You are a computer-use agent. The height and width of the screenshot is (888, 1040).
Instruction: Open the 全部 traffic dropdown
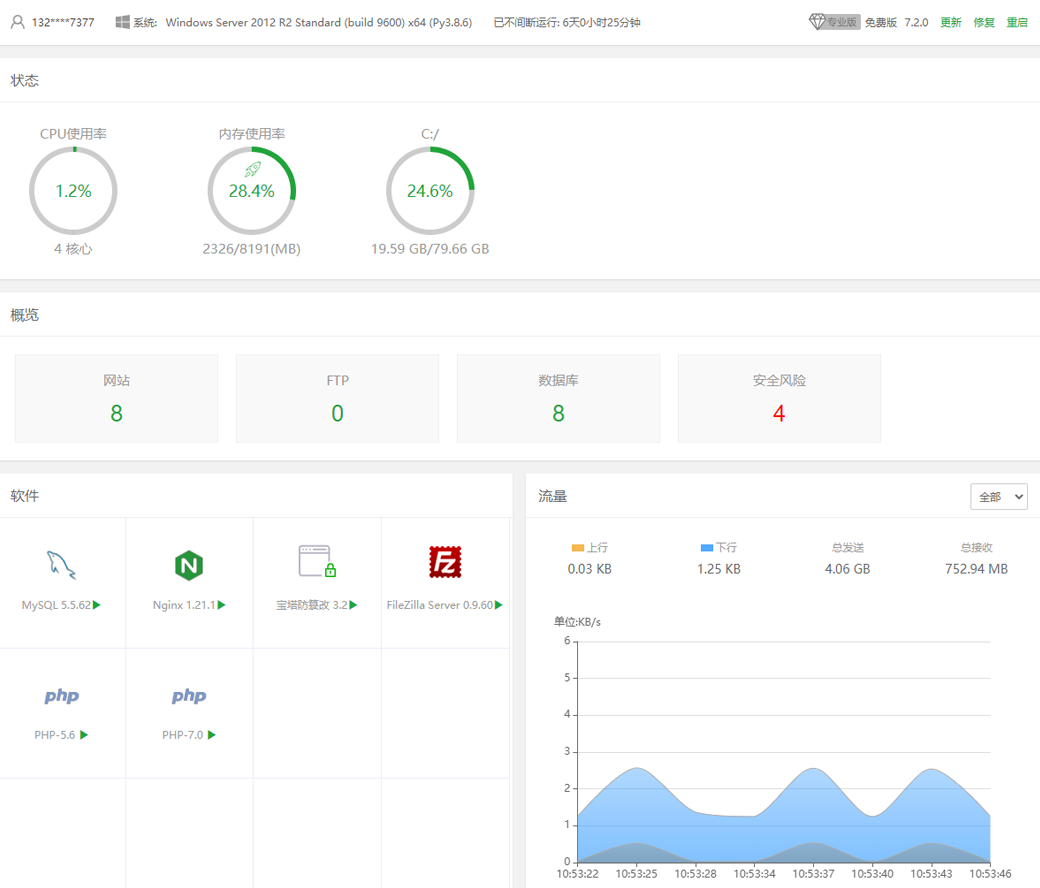998,496
